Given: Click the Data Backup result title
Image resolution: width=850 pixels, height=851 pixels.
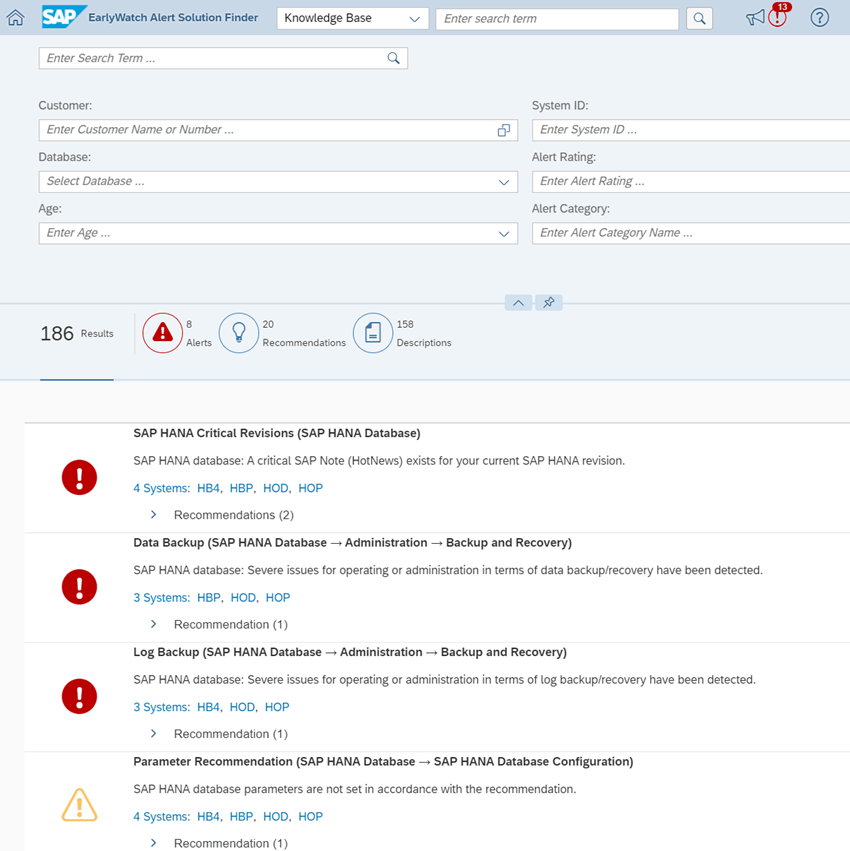Looking at the screenshot, I should [x=352, y=543].
